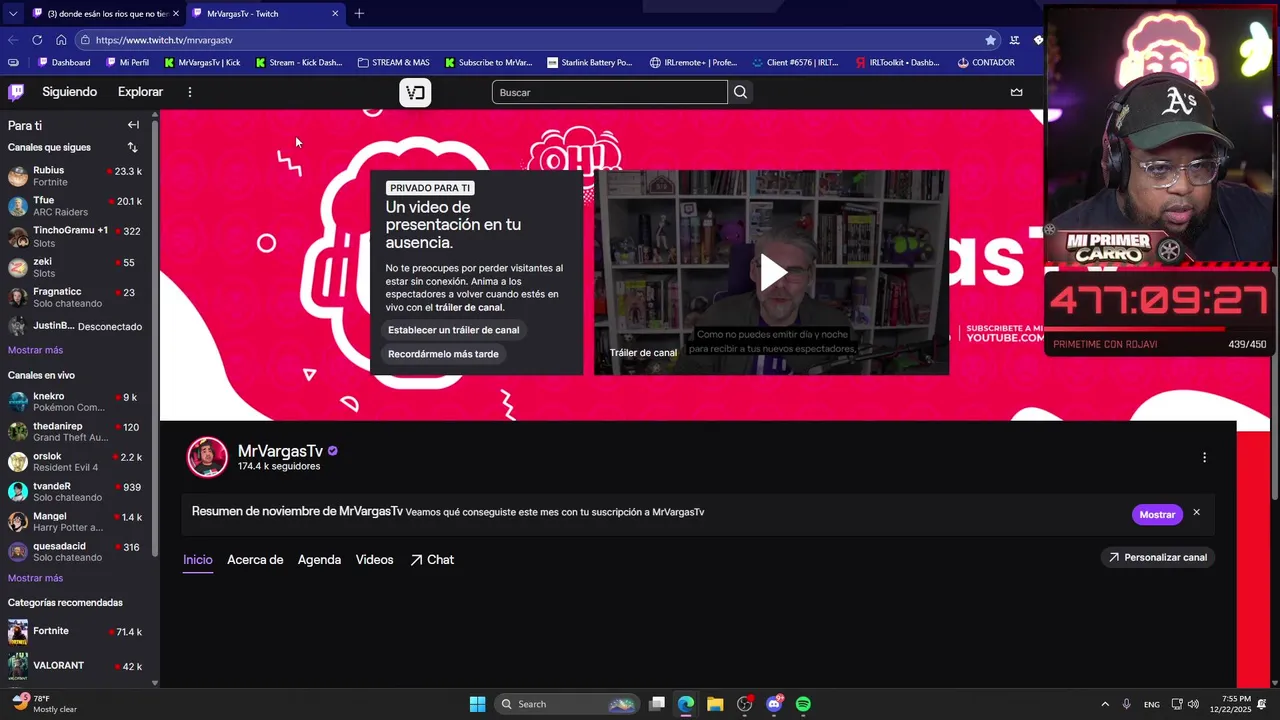Viewport: 1280px width, 720px height.
Task: Click the Twitch logo home icon
Action: tap(16, 92)
